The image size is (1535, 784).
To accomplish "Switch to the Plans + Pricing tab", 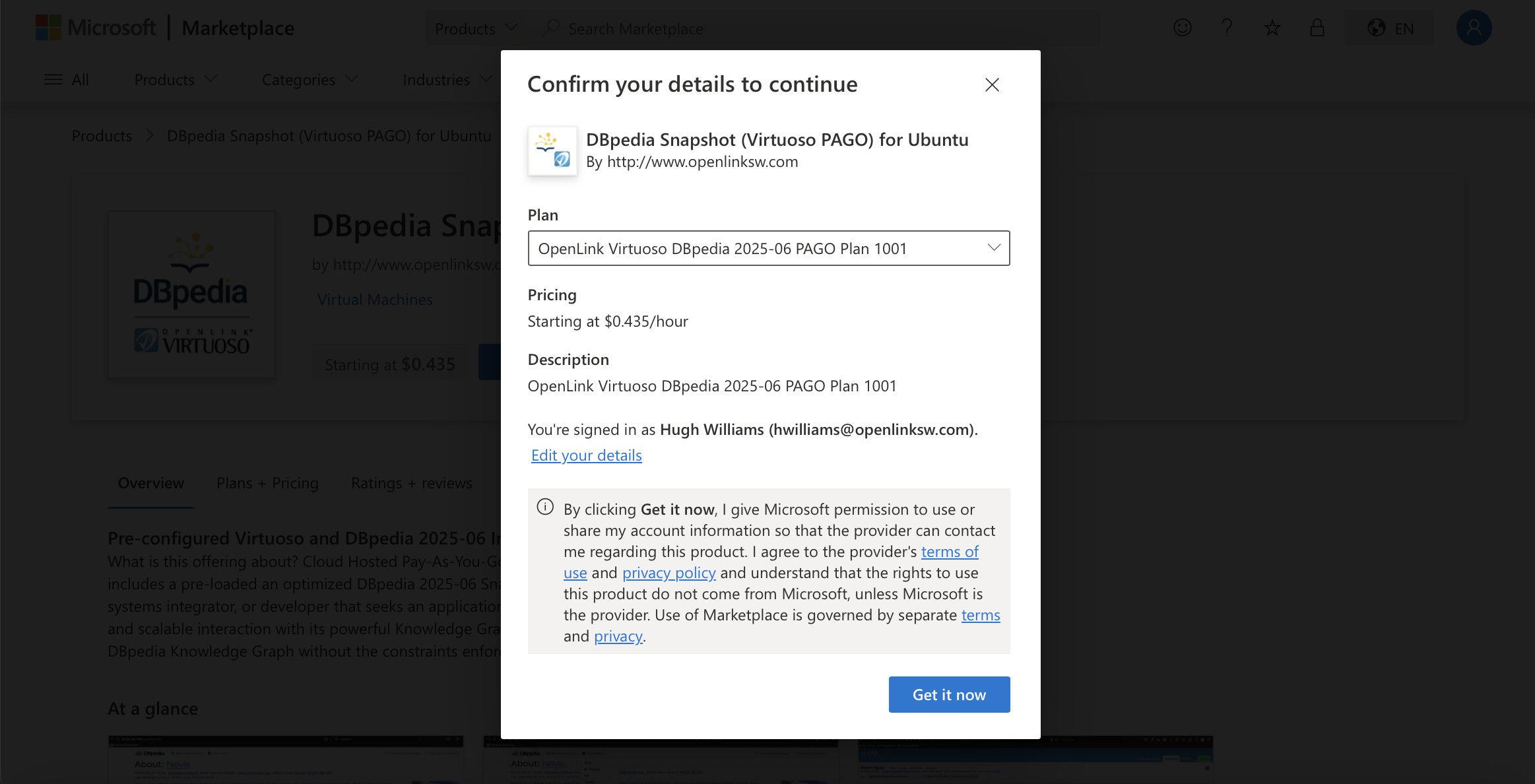I will [267, 483].
